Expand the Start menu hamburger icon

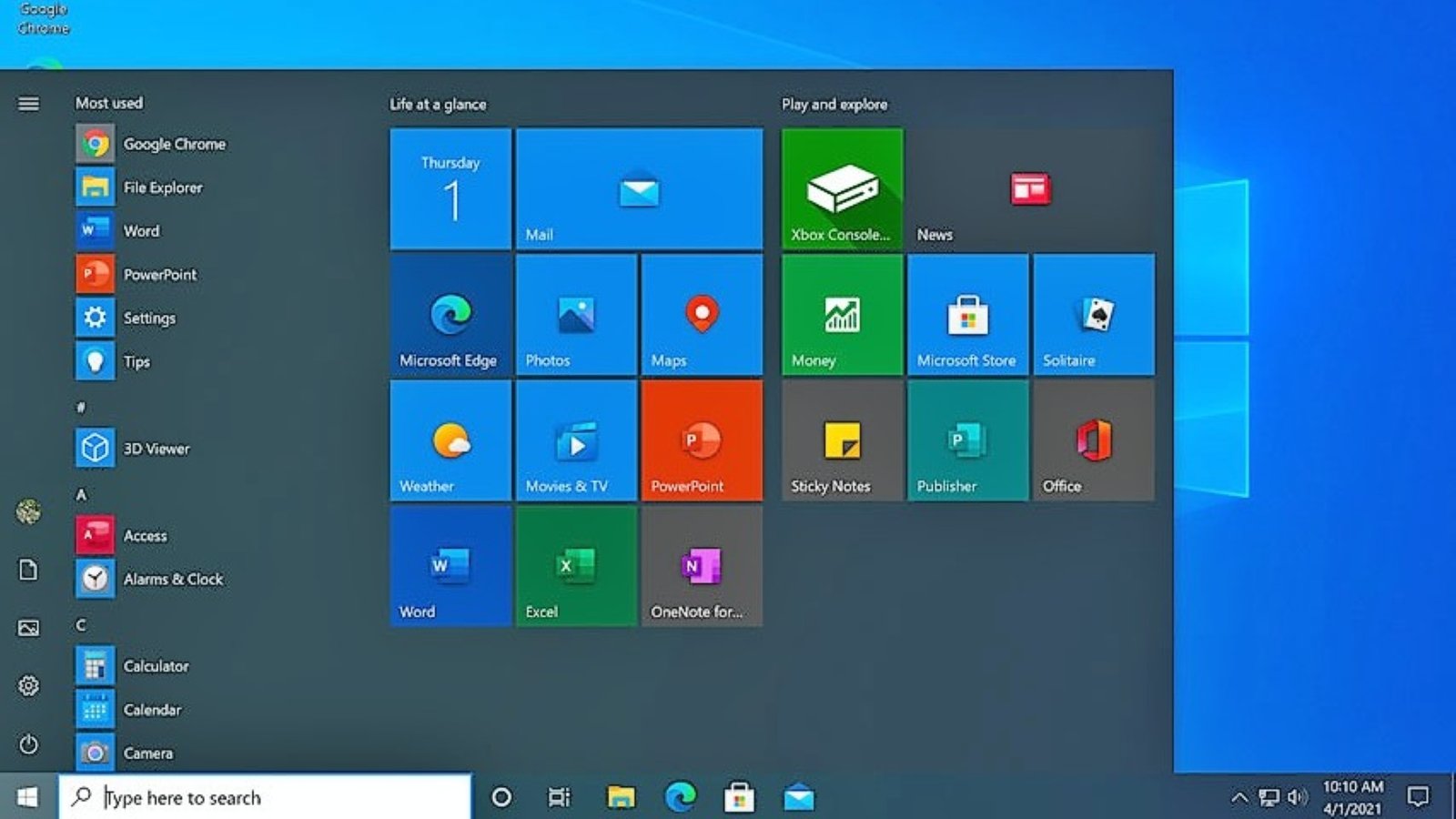29,103
